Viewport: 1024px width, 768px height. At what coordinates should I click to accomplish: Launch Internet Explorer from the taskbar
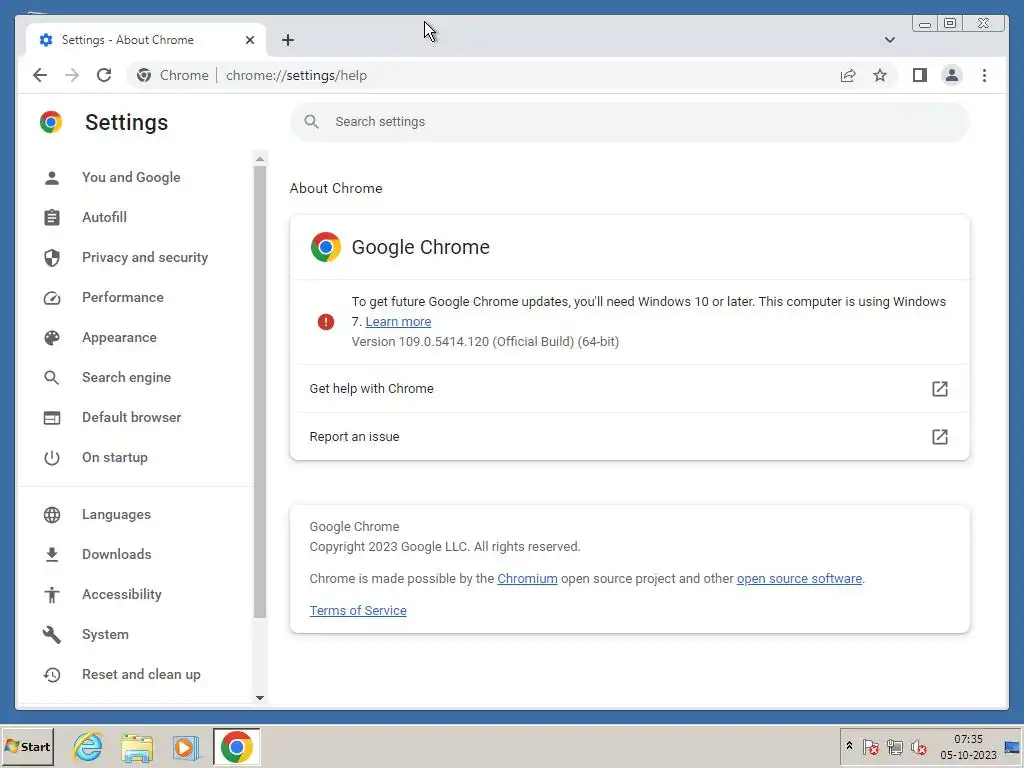point(88,746)
